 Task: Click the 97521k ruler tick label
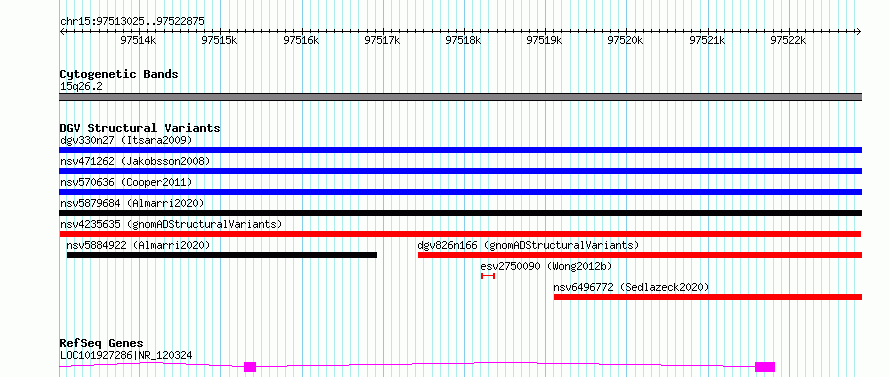(x=707, y=40)
